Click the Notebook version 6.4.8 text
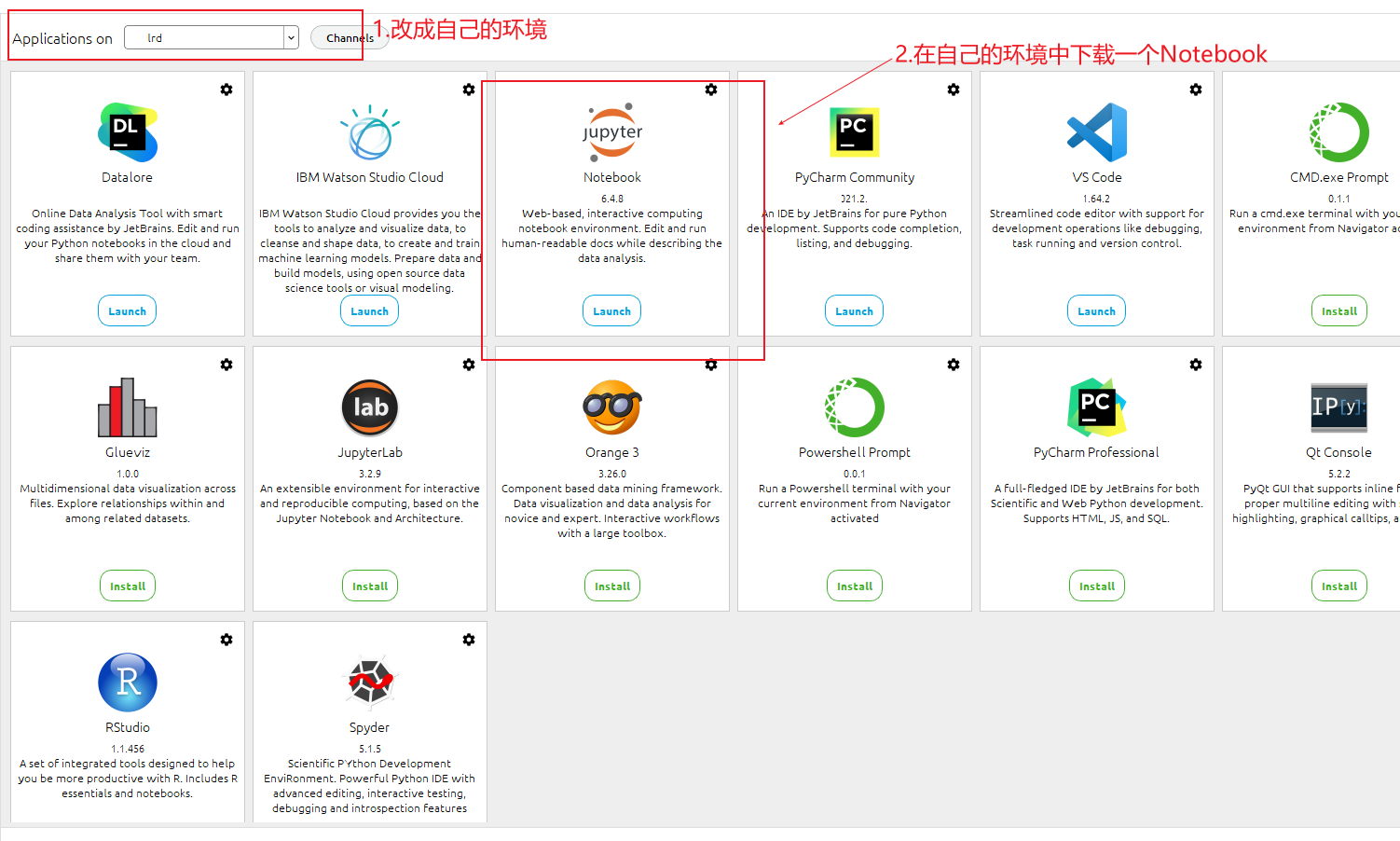 coord(612,199)
